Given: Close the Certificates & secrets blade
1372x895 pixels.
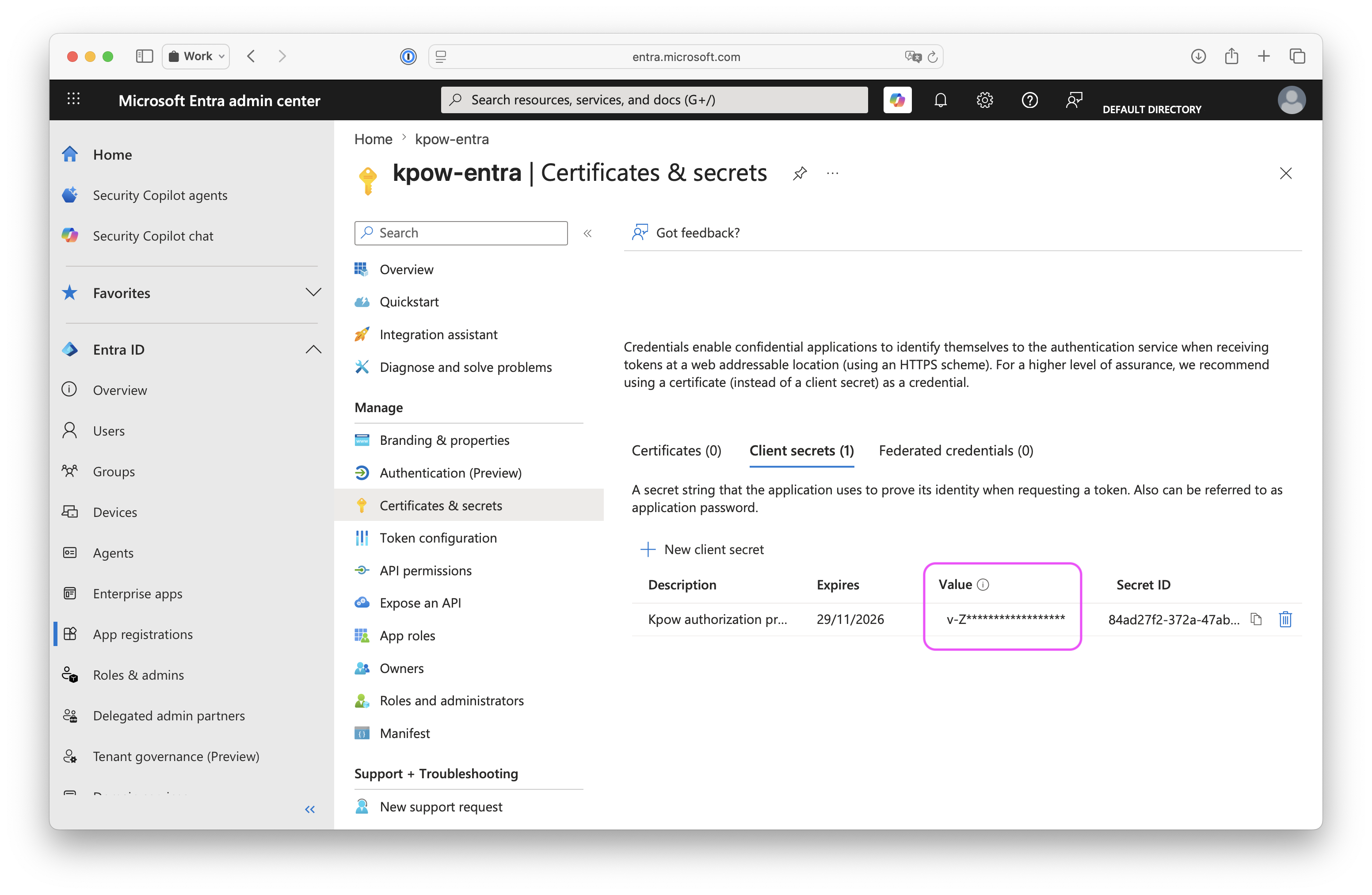Looking at the screenshot, I should click(1285, 173).
